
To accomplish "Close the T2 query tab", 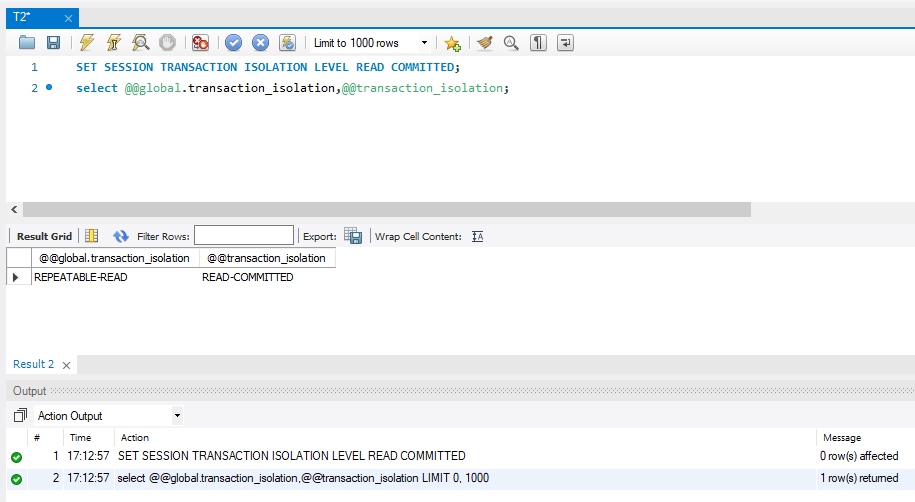I will 68,19.
